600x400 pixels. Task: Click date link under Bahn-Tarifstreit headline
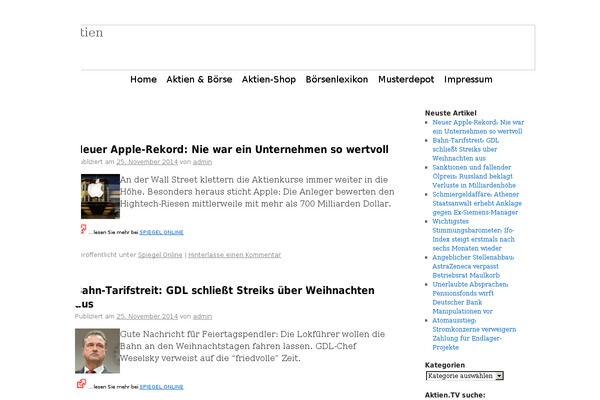point(147,317)
